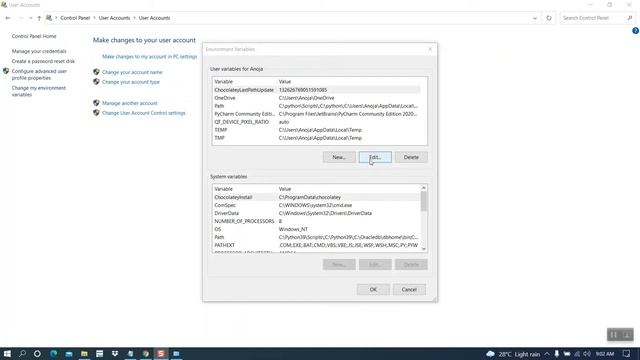Click the microphone tray icon

556,354
